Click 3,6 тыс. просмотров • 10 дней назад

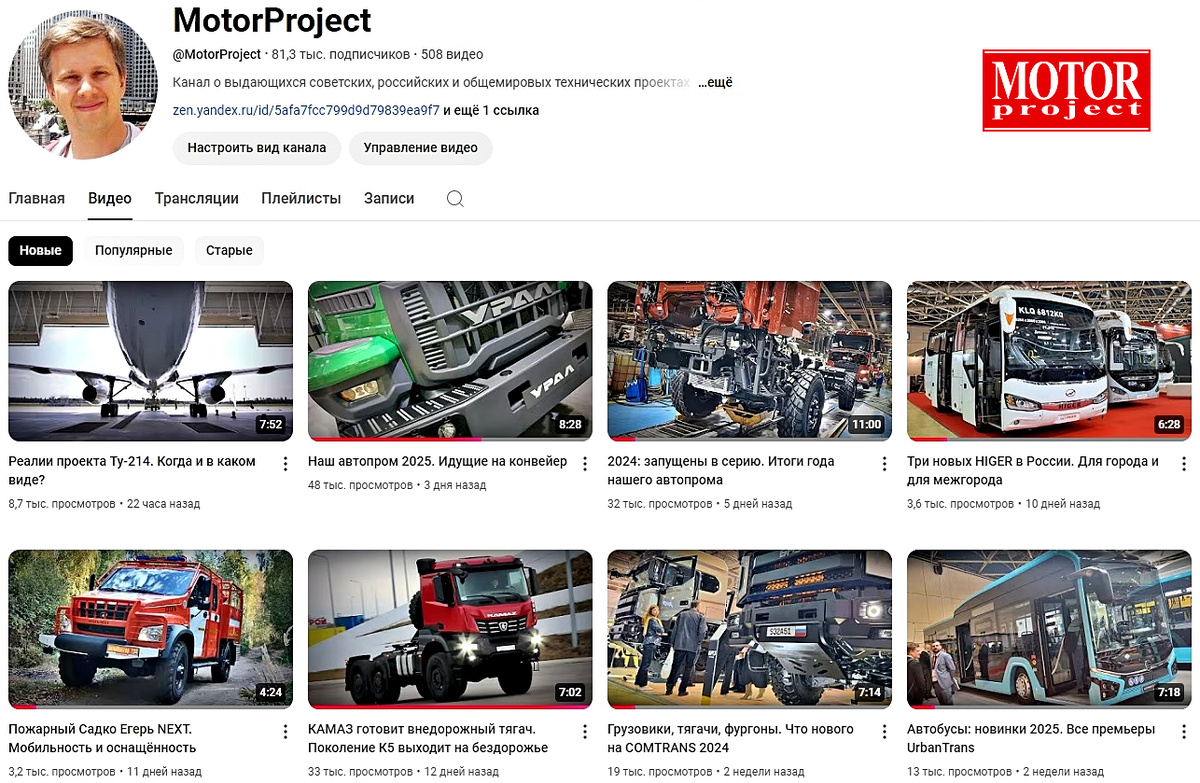[x=1003, y=503]
